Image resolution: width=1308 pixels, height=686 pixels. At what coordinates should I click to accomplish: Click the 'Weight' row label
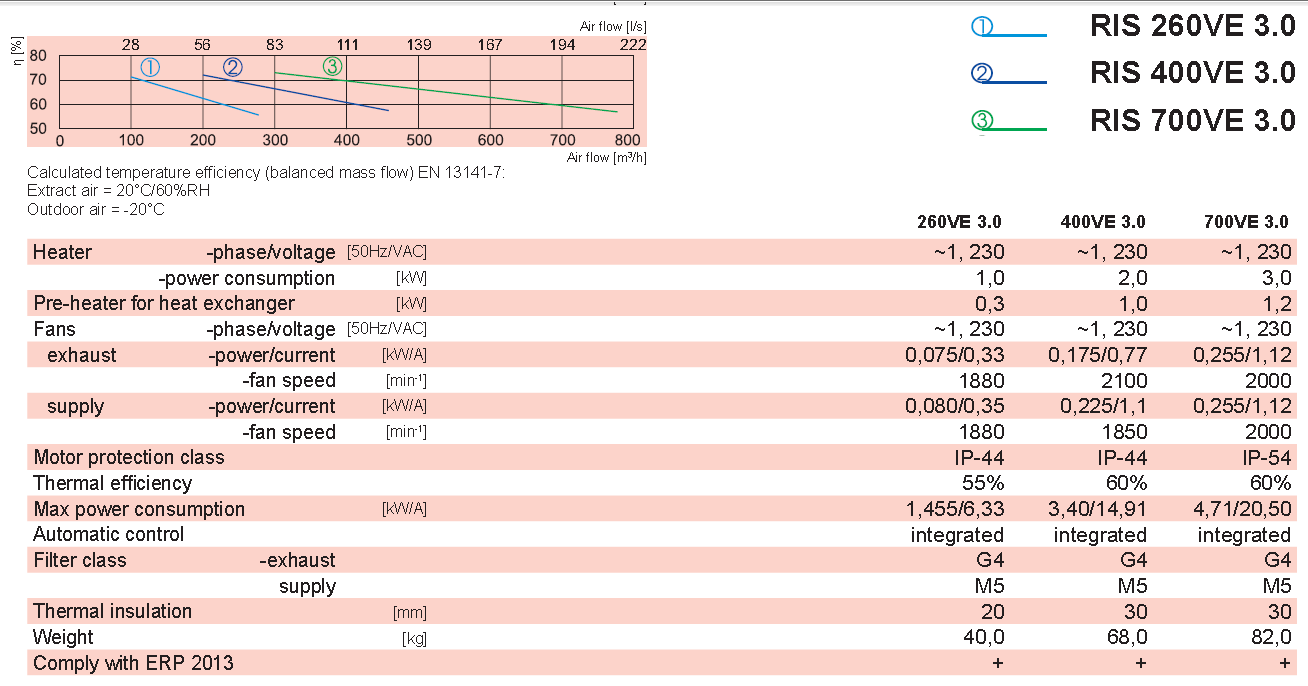tap(63, 637)
